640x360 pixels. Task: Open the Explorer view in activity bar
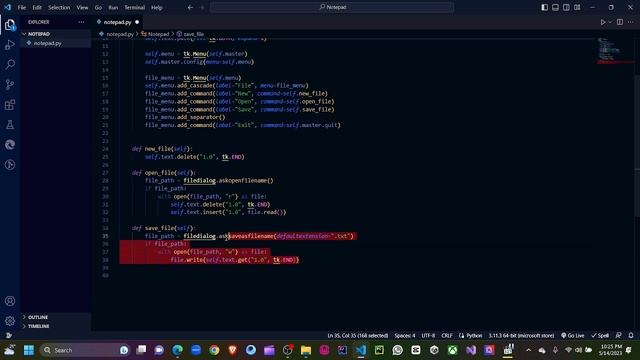(10, 25)
